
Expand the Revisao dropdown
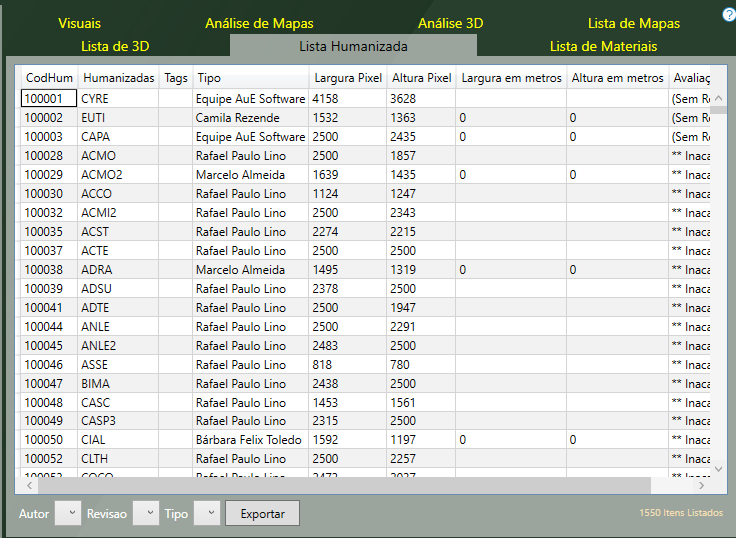tap(146, 513)
